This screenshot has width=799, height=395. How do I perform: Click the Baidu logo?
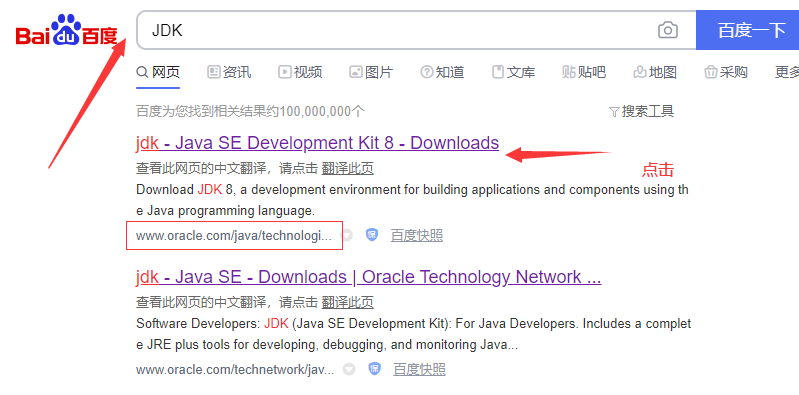click(66, 30)
